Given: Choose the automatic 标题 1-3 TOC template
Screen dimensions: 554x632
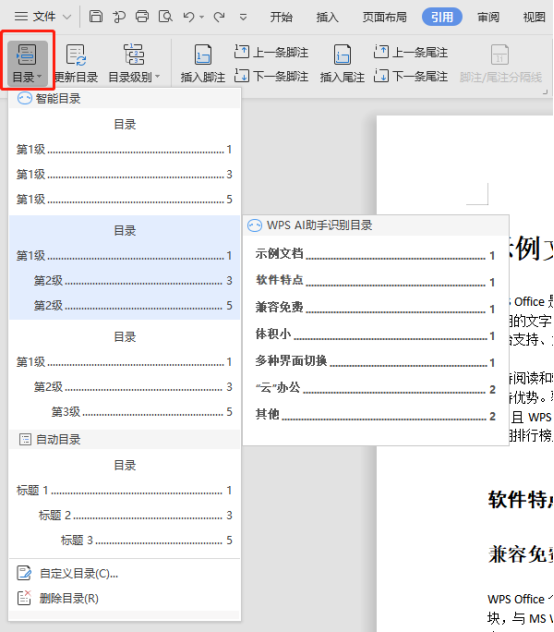Looking at the screenshot, I should click(x=124, y=502).
